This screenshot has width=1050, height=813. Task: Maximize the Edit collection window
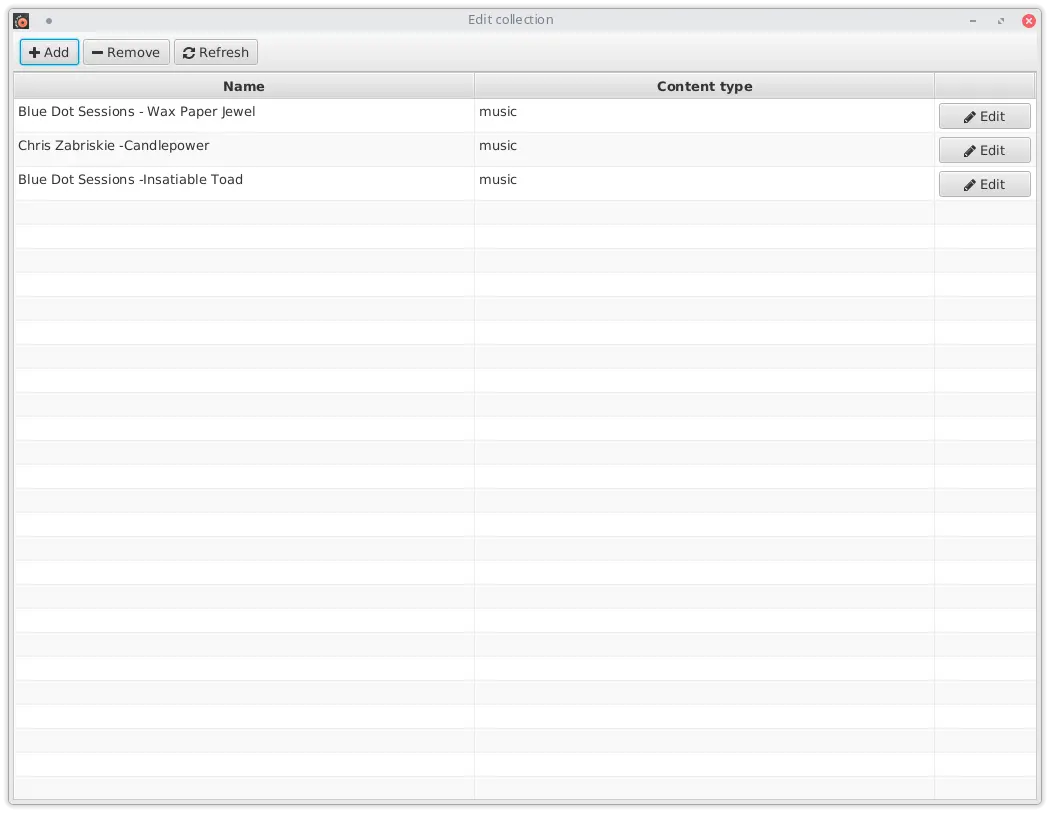click(1000, 21)
